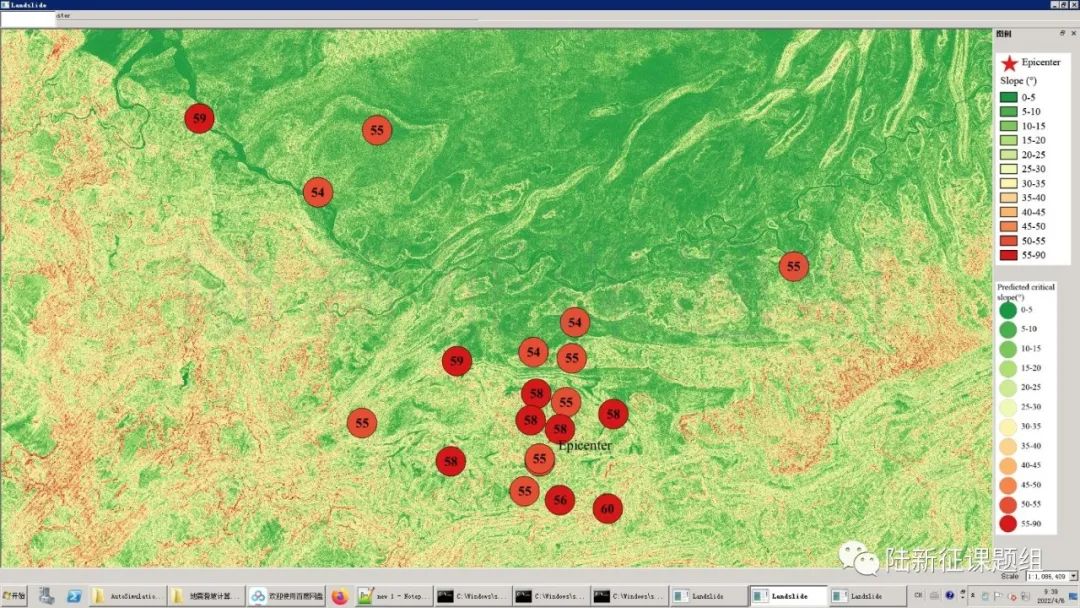Open Server Manager icon in taskbar

tap(46, 596)
